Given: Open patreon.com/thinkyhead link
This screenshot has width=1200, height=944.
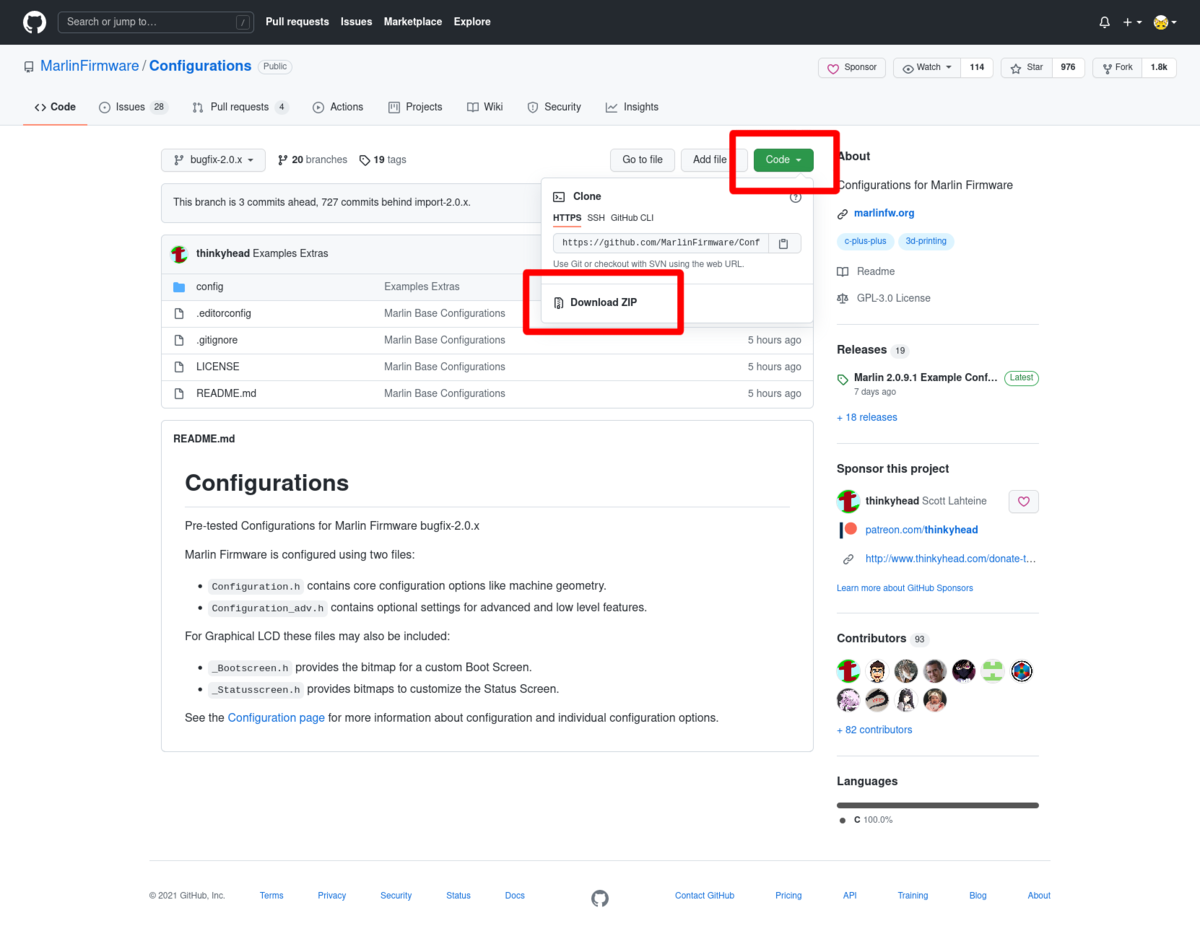Looking at the screenshot, I should tap(921, 530).
